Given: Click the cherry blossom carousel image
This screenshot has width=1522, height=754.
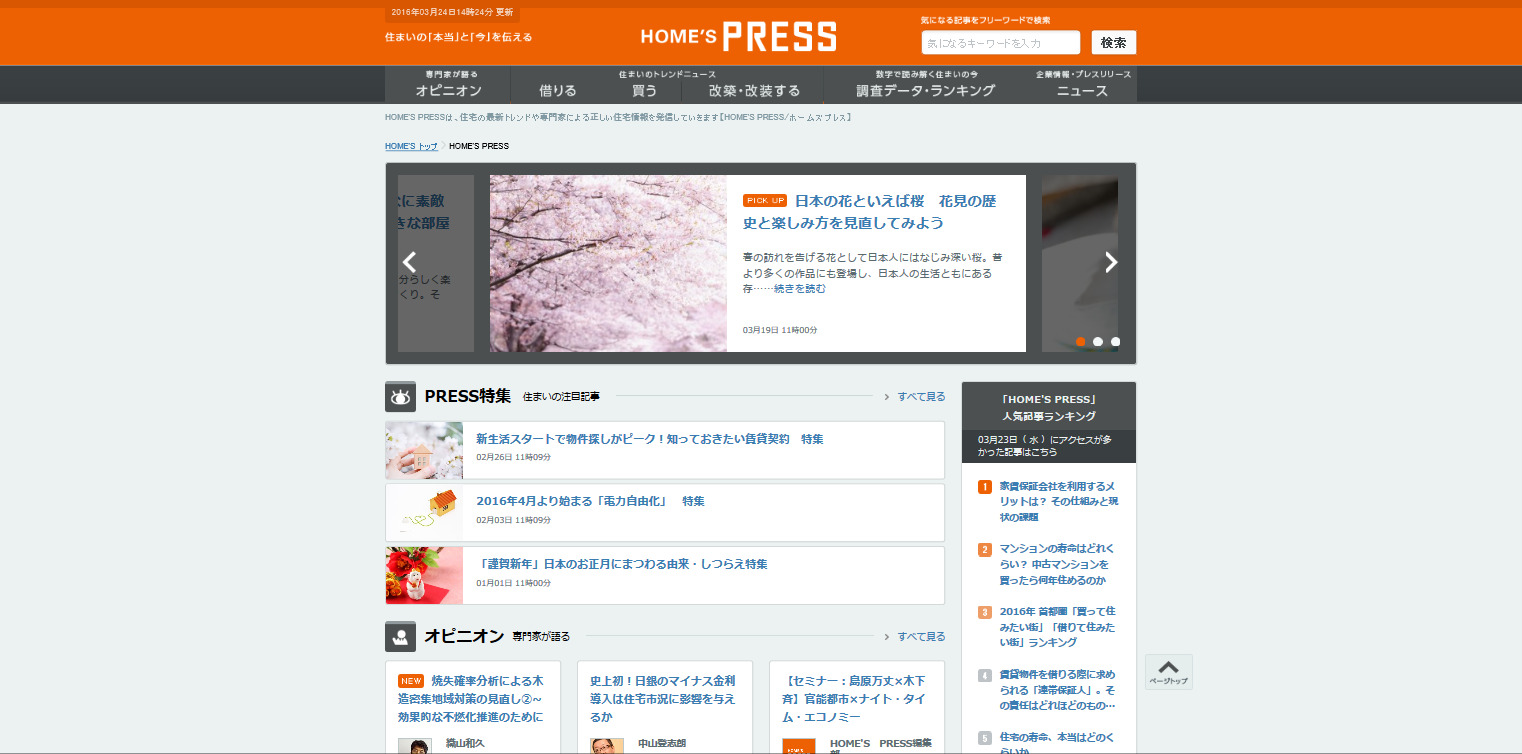Looking at the screenshot, I should coord(608,263).
